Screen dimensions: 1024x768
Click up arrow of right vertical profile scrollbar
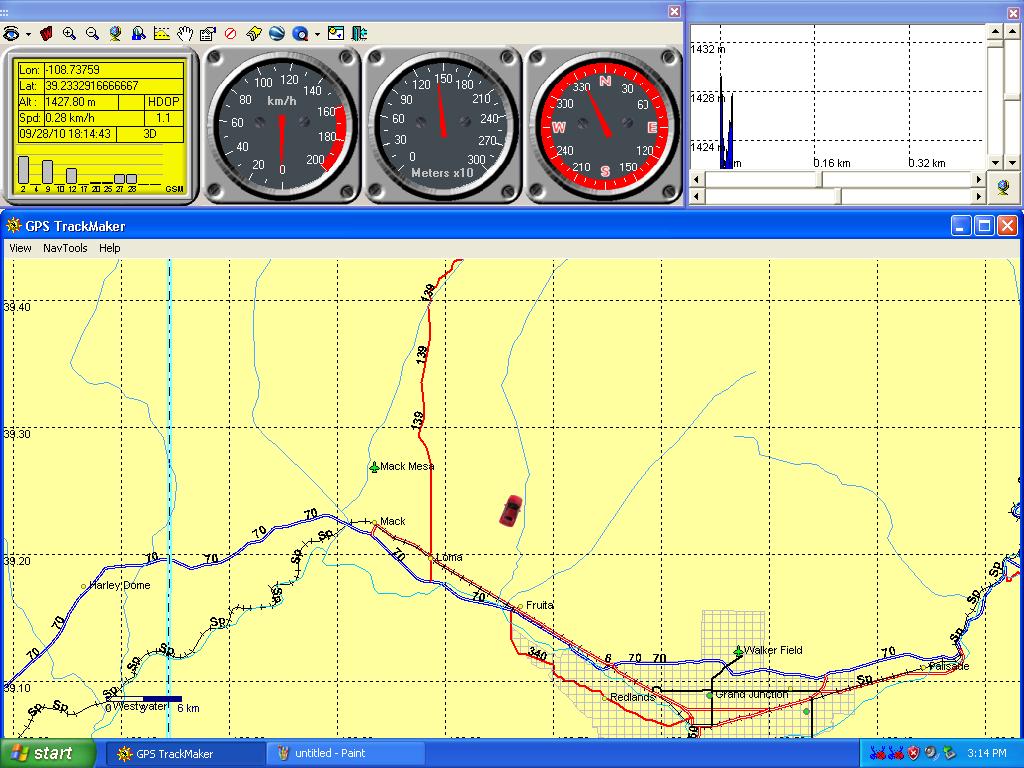pos(1012,31)
